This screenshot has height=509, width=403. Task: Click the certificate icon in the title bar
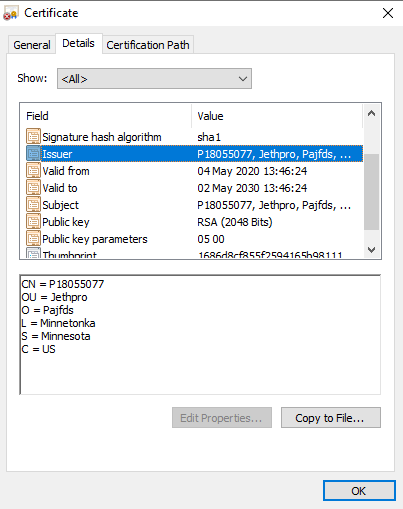coord(10,13)
